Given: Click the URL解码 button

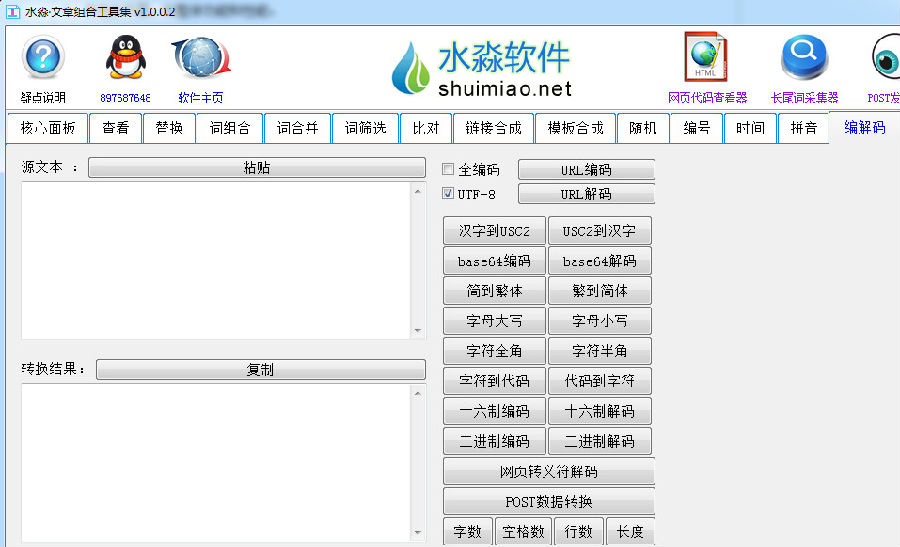Looking at the screenshot, I should (x=586, y=194).
